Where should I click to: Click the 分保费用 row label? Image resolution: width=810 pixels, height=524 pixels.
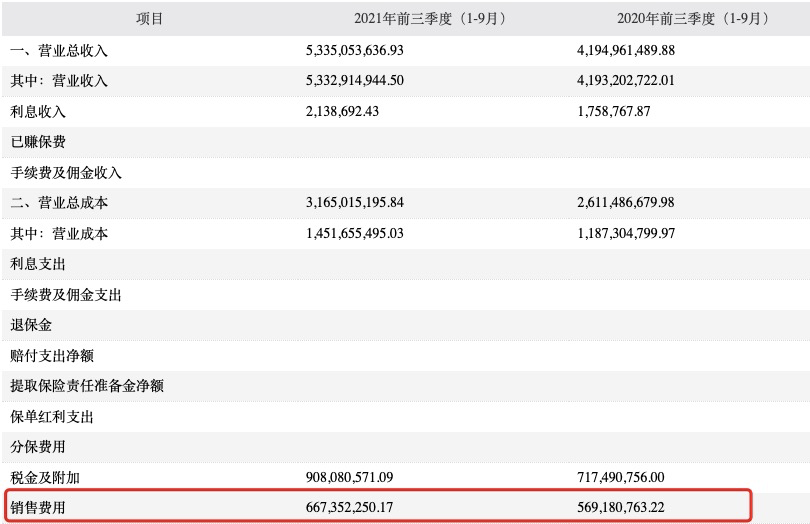[x=38, y=447]
